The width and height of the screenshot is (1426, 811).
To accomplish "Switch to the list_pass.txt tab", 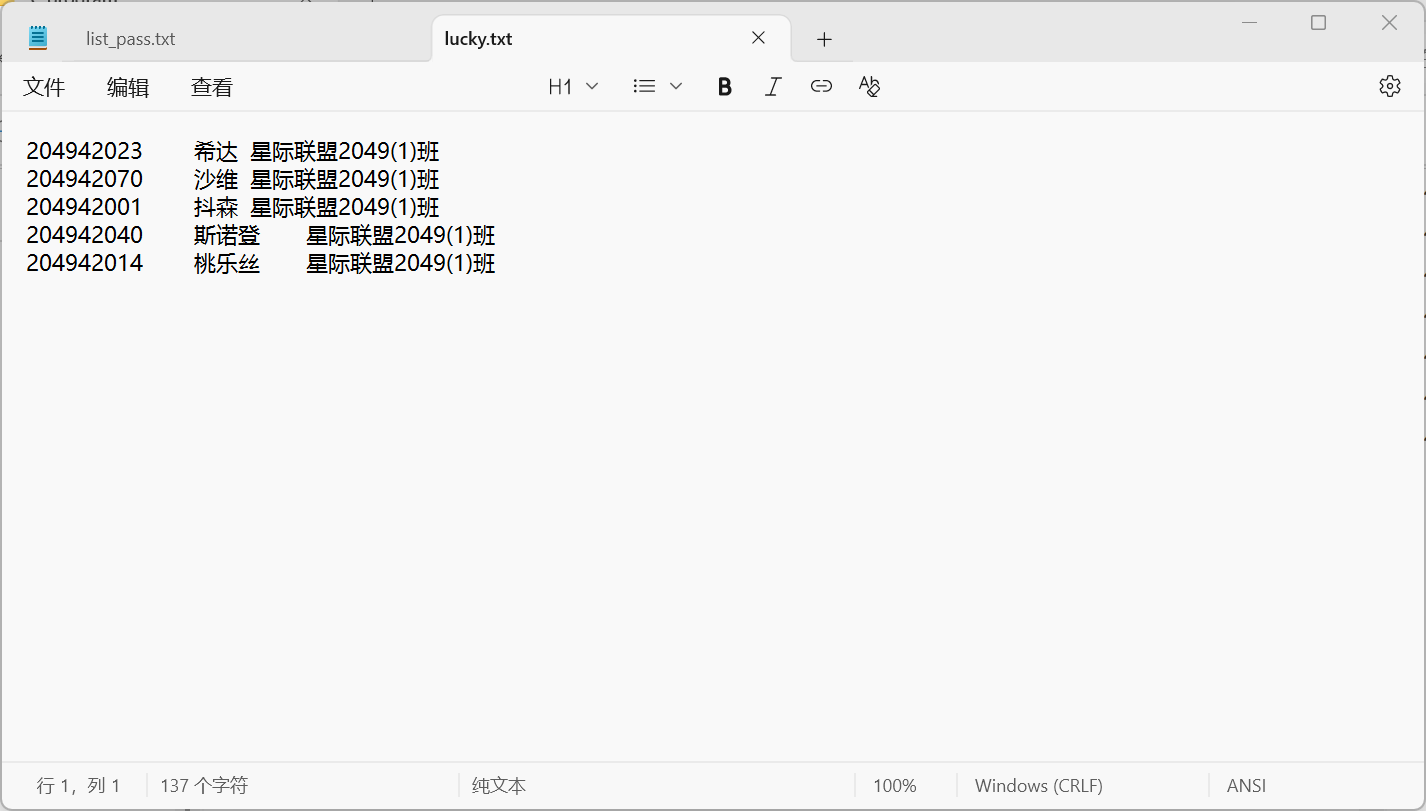I will coord(128,38).
